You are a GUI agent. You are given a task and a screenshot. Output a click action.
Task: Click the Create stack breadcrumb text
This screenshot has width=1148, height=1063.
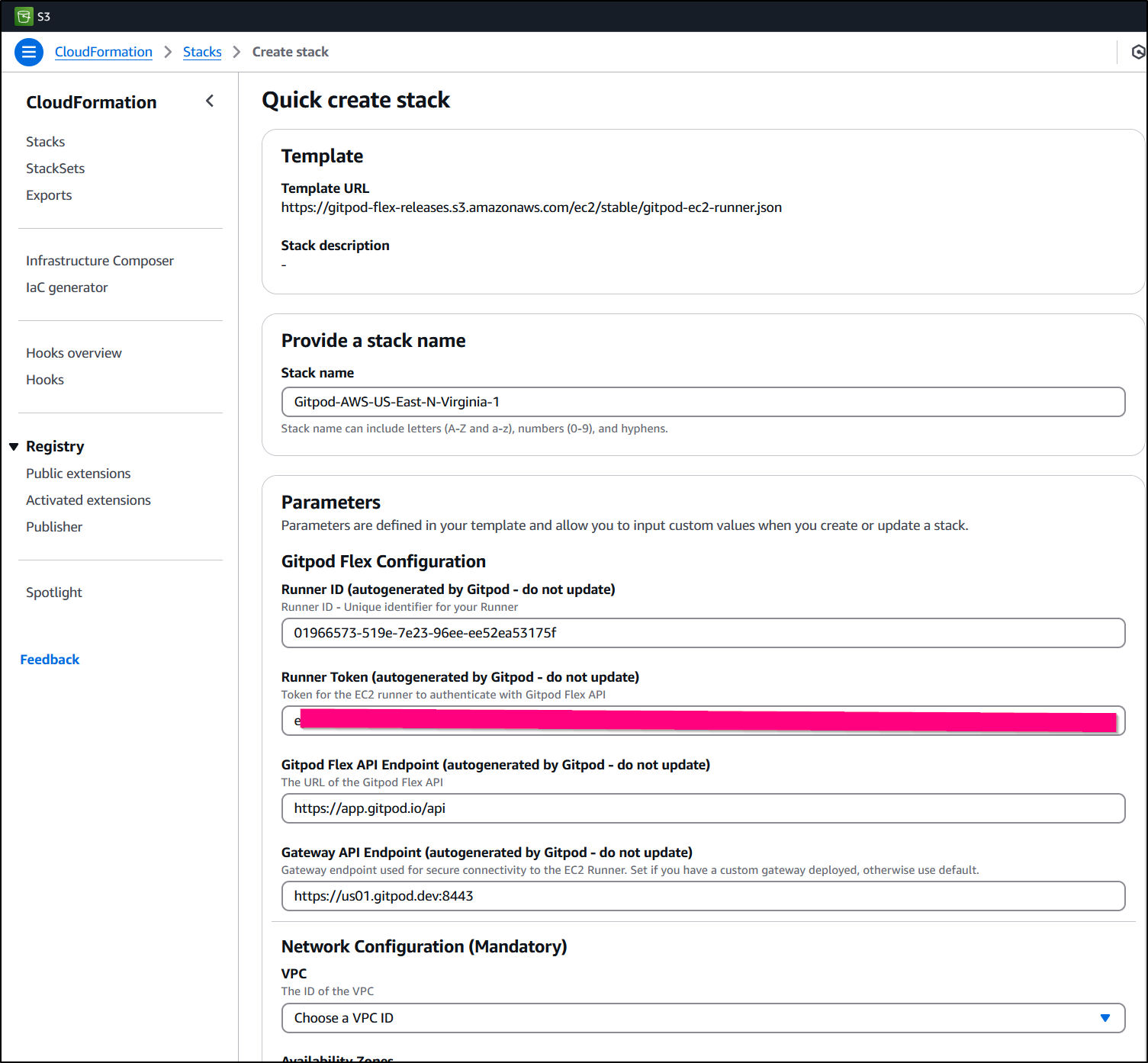(291, 52)
